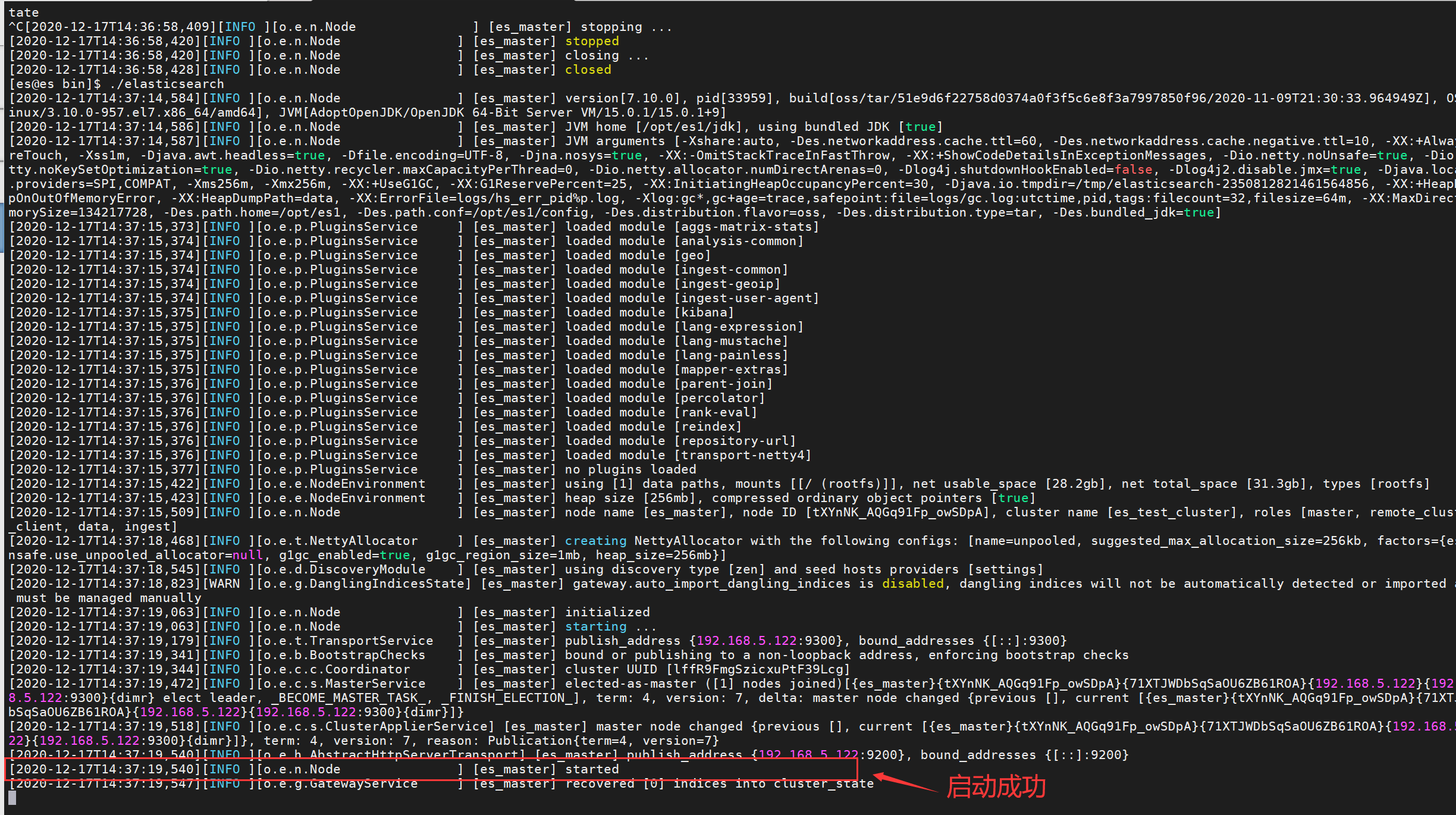Click 'loaded module [analysis-common]' line

pos(684,241)
